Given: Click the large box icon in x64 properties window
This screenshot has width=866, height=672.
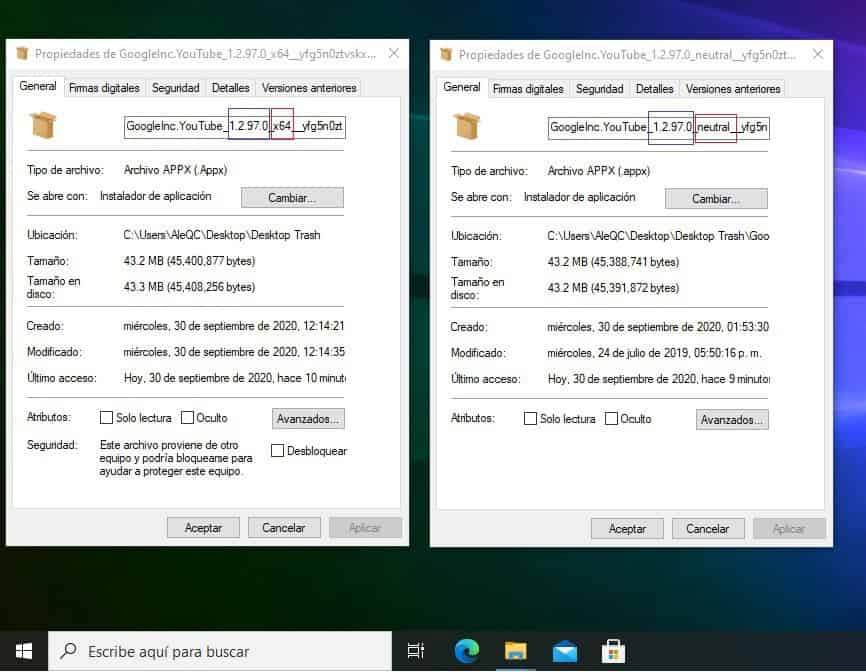Looking at the screenshot, I should pos(43,125).
